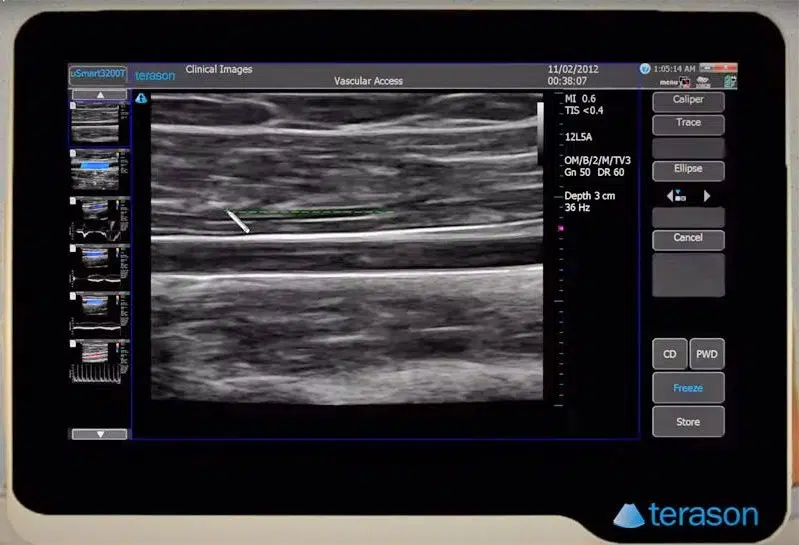Select the Caliper measurement tool

(688, 101)
